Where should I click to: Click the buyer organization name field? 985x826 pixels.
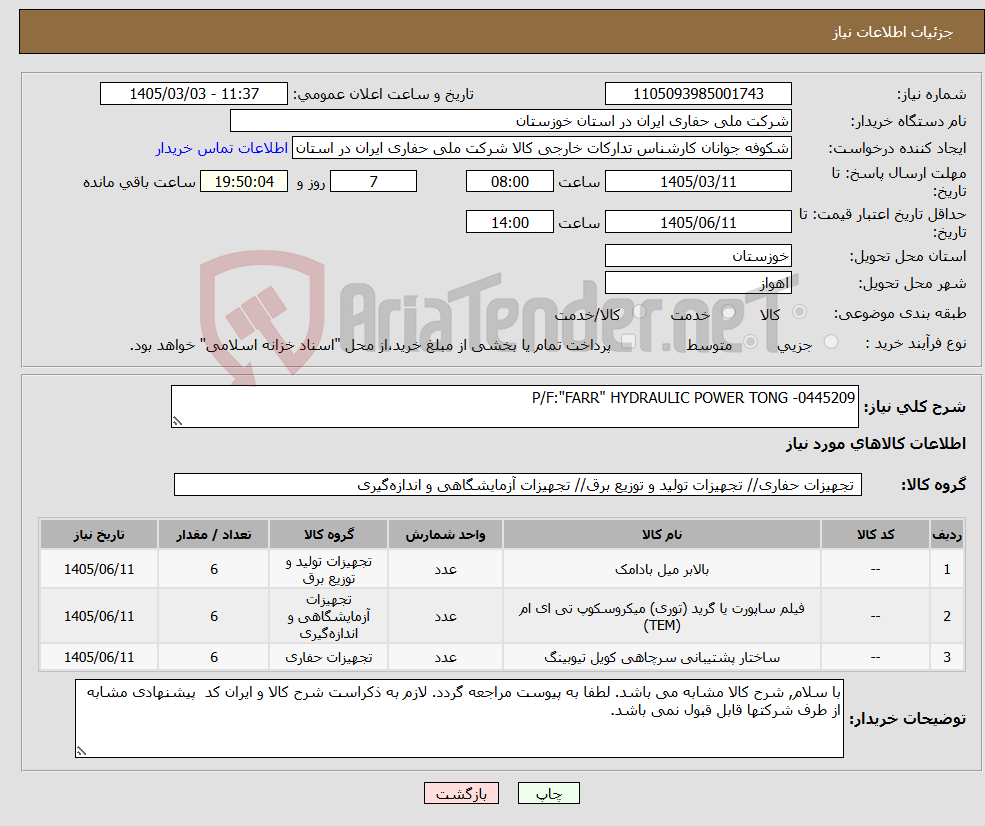point(511,121)
